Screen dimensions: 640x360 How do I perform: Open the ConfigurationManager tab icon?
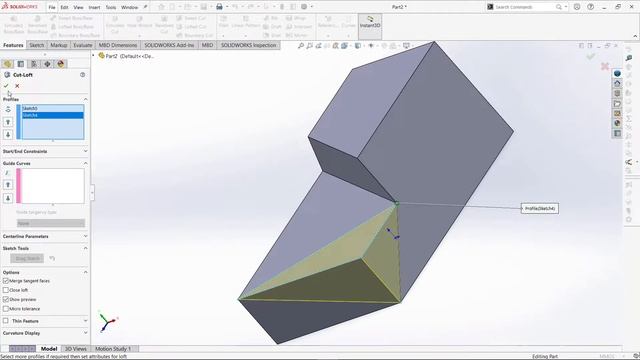[34, 64]
